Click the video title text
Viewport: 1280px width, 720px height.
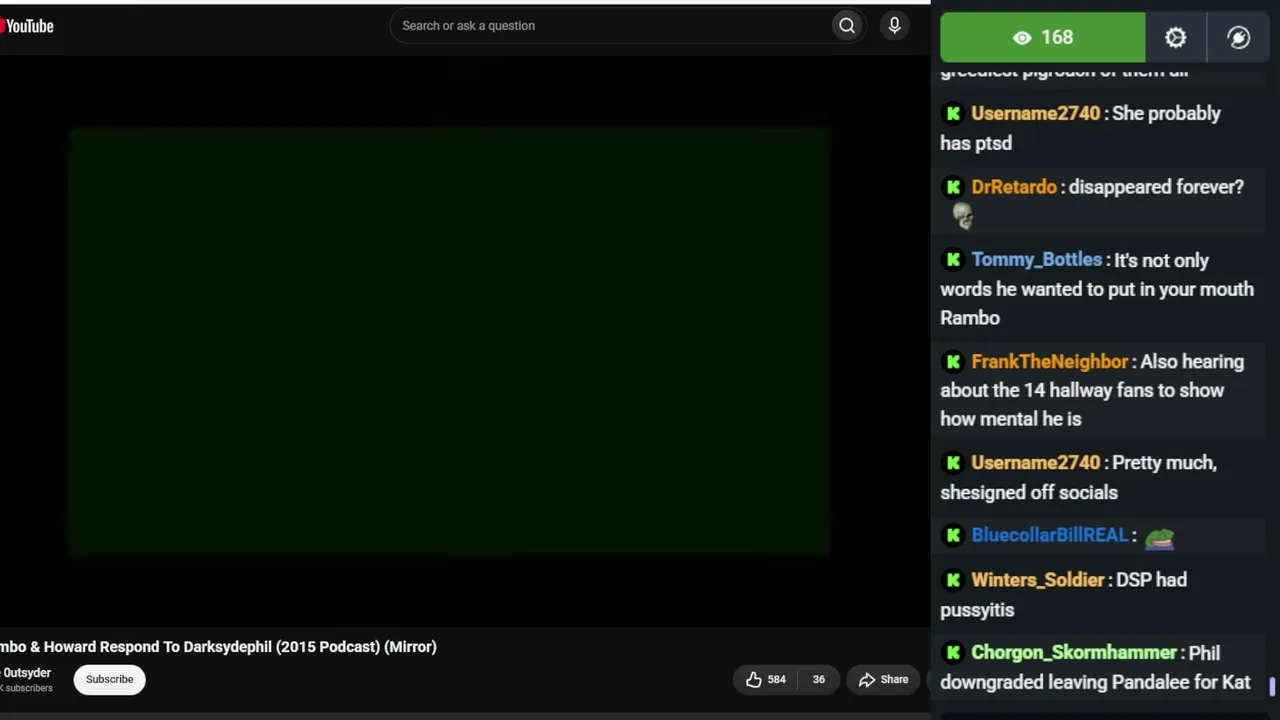[x=218, y=647]
